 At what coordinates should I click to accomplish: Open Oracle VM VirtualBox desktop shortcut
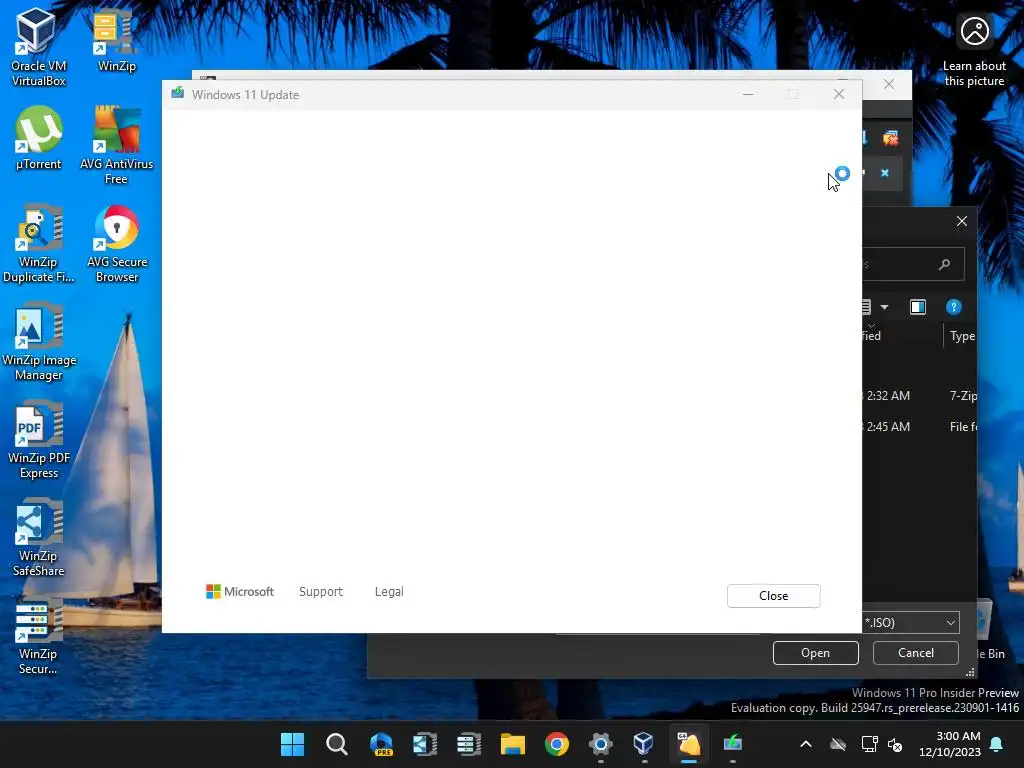[38, 47]
